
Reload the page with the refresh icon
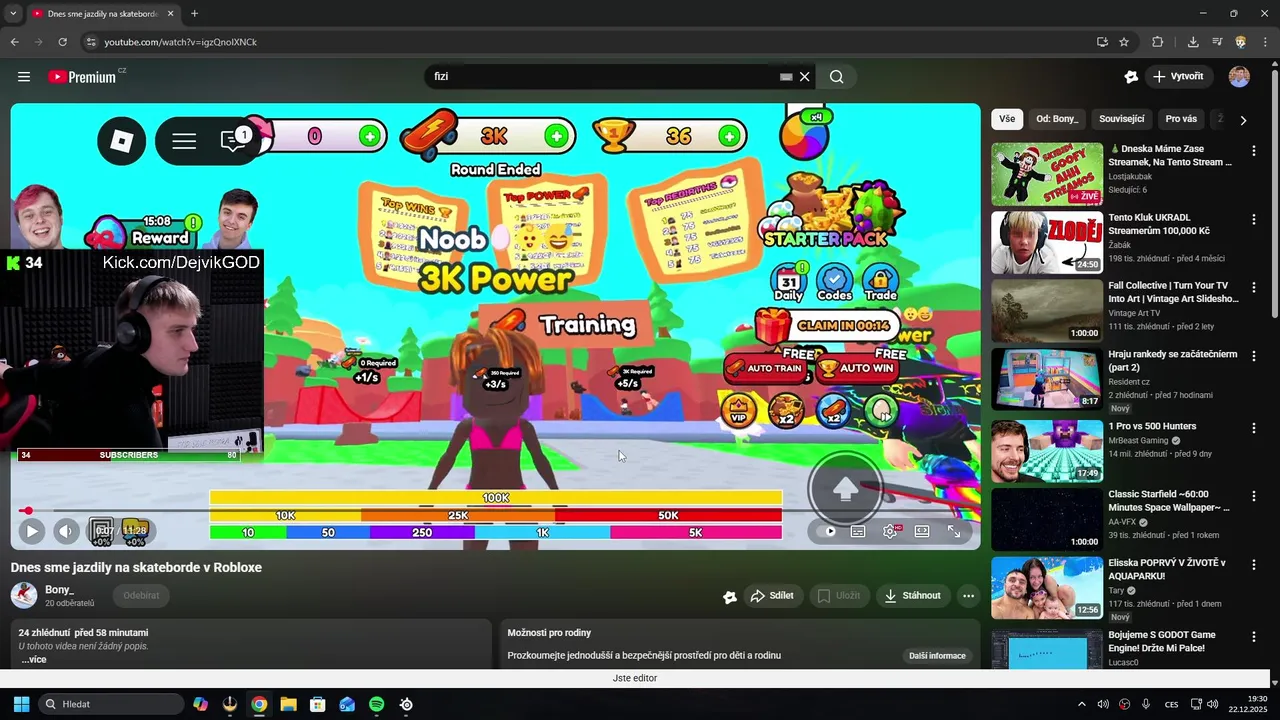click(x=62, y=42)
